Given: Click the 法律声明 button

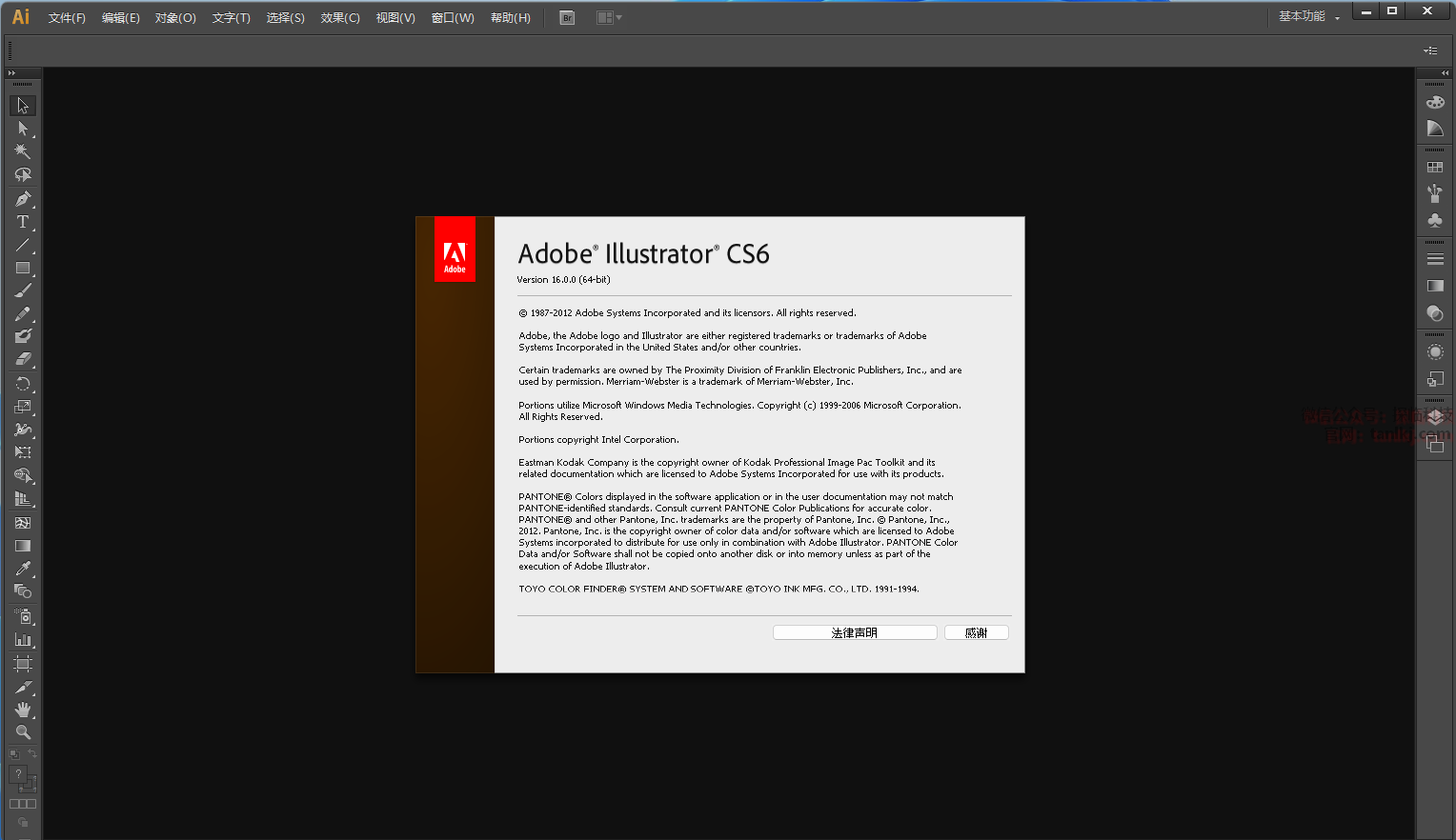Looking at the screenshot, I should coord(855,633).
